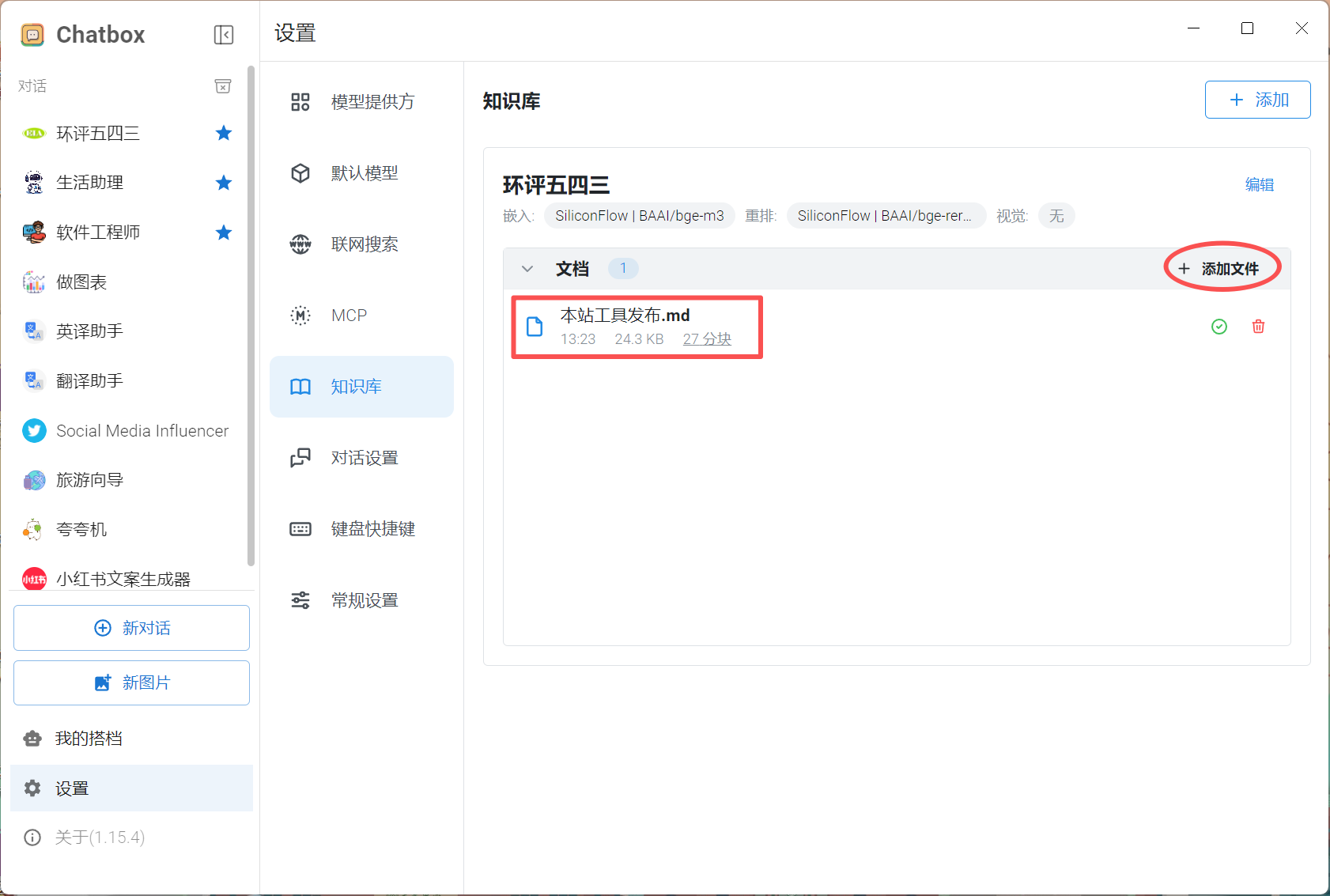
Task: Click the 添加文件 button
Action: pos(1220,269)
